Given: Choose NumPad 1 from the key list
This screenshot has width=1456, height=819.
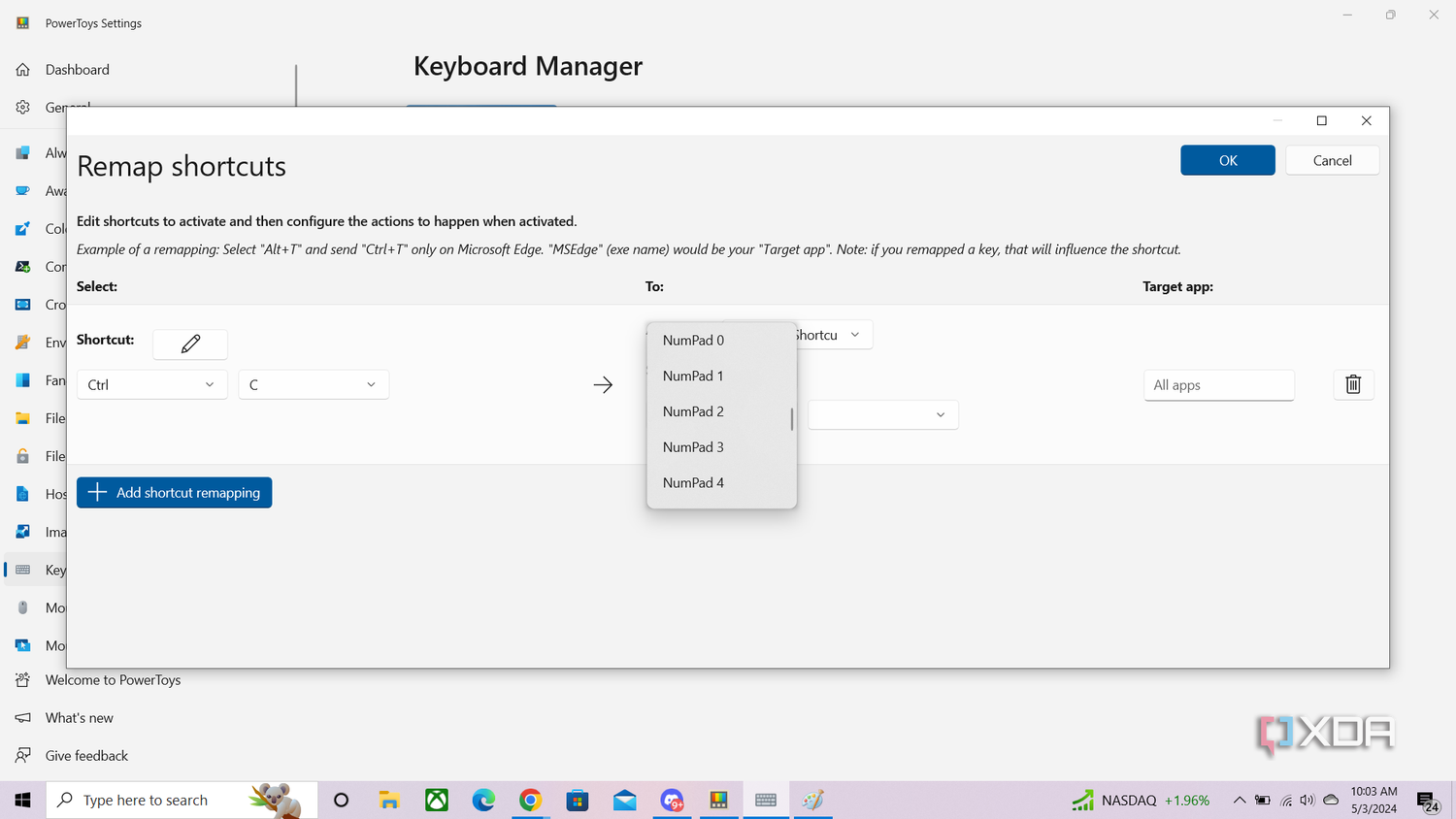Looking at the screenshot, I should pyautogui.click(x=721, y=377).
